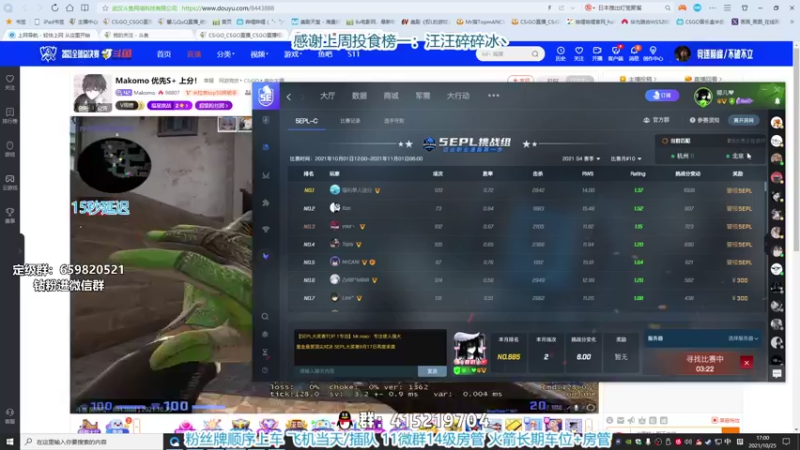800x450 pixels.
Task: Select NO.1 leaderboard player row
Action: tap(527, 190)
